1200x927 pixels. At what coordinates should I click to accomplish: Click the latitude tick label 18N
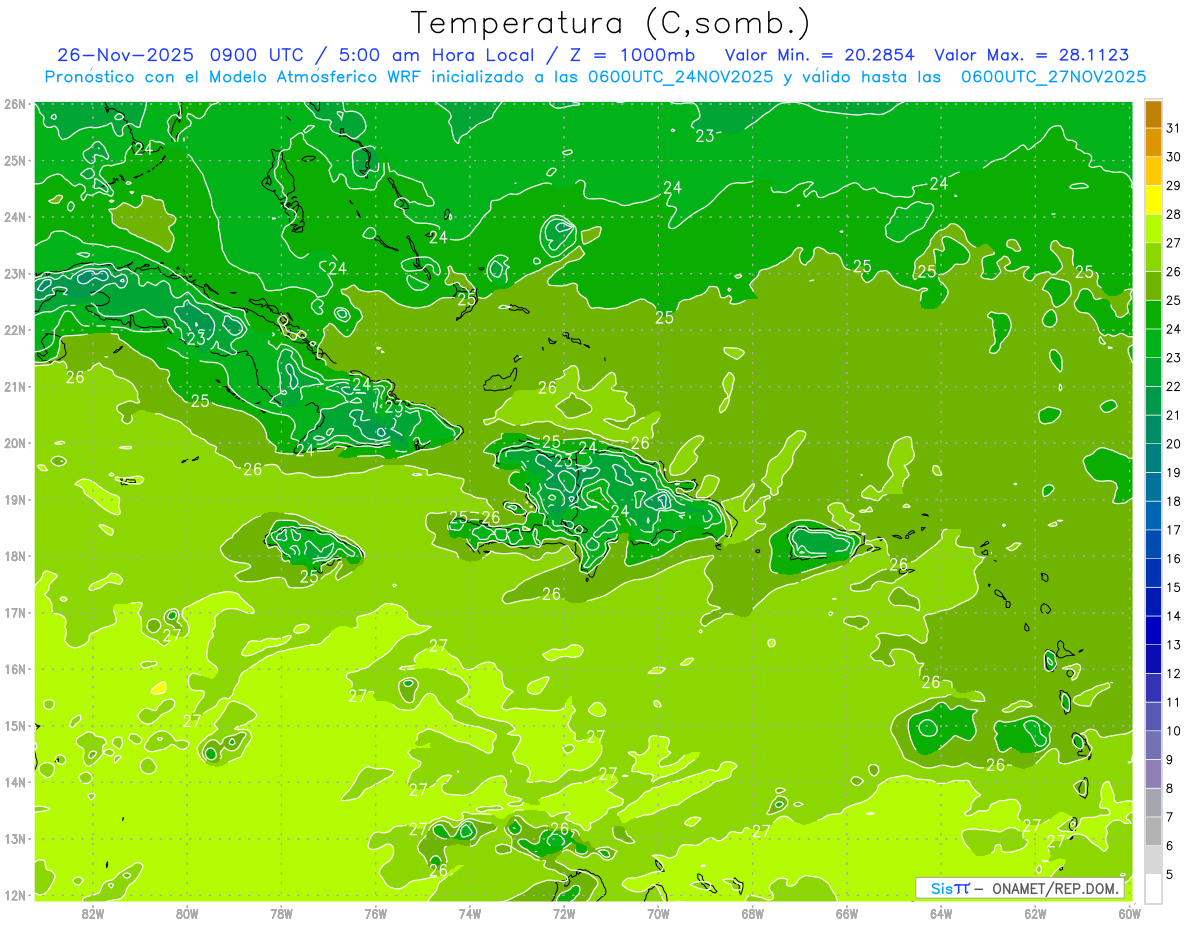point(16,556)
